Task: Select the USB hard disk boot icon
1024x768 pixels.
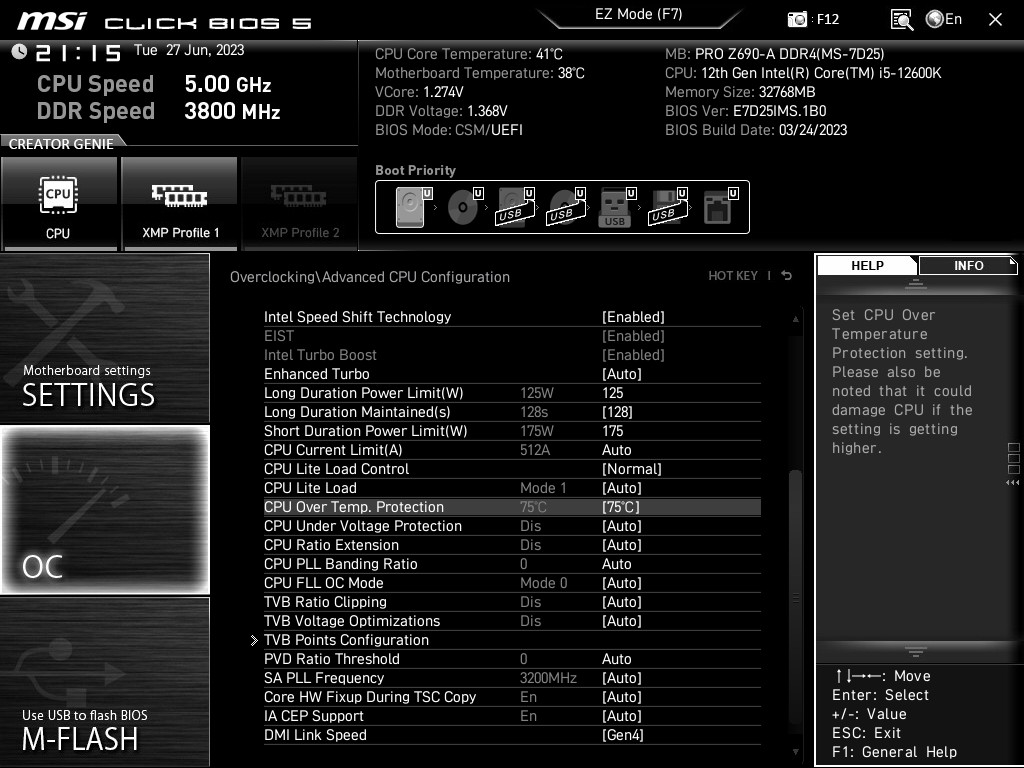Action: click(515, 207)
